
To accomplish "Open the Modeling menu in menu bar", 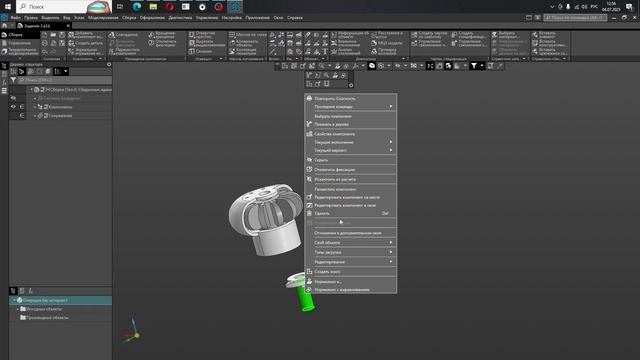I will click(103, 18).
